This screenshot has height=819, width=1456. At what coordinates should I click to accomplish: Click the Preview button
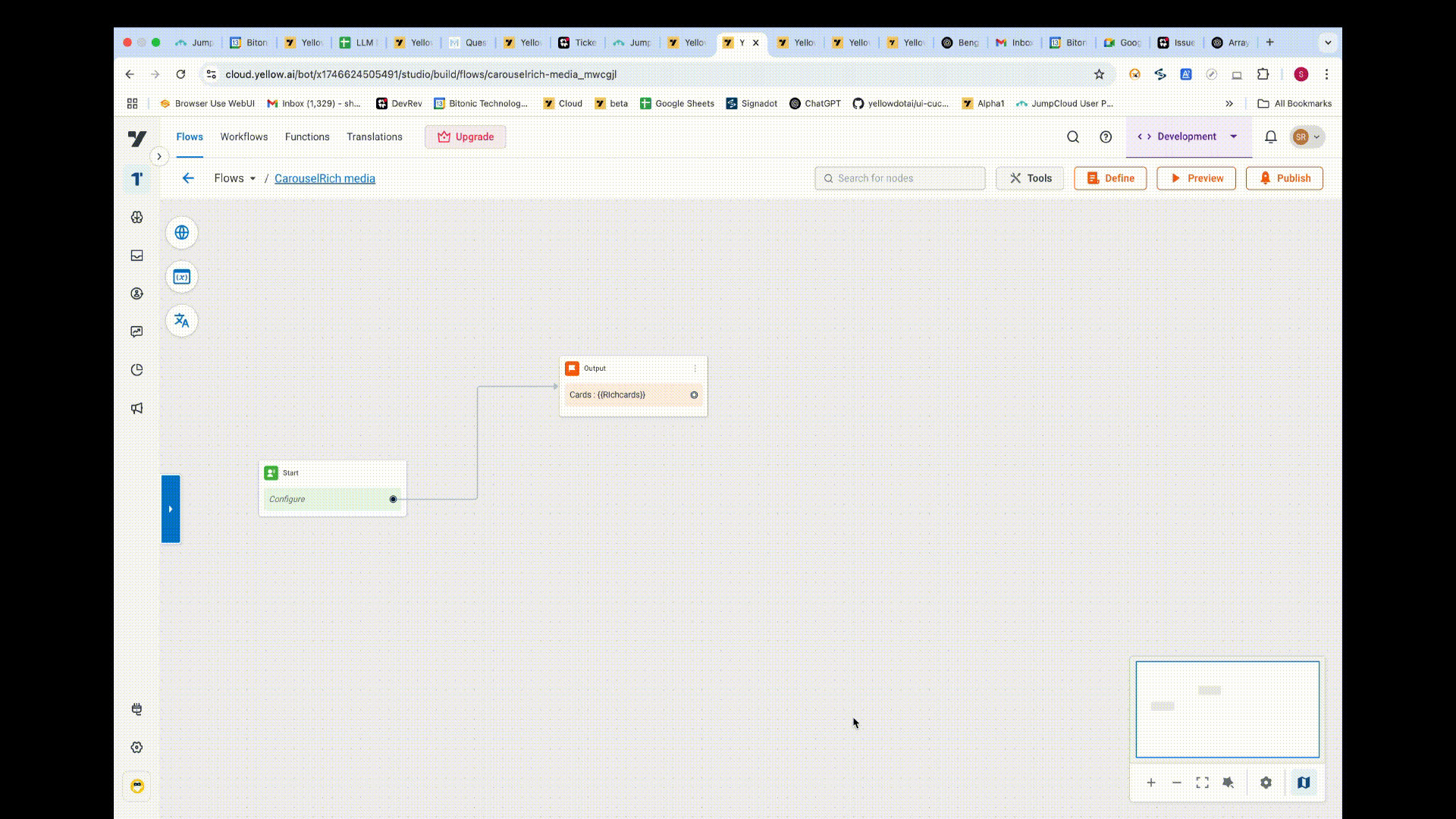[x=1196, y=178]
